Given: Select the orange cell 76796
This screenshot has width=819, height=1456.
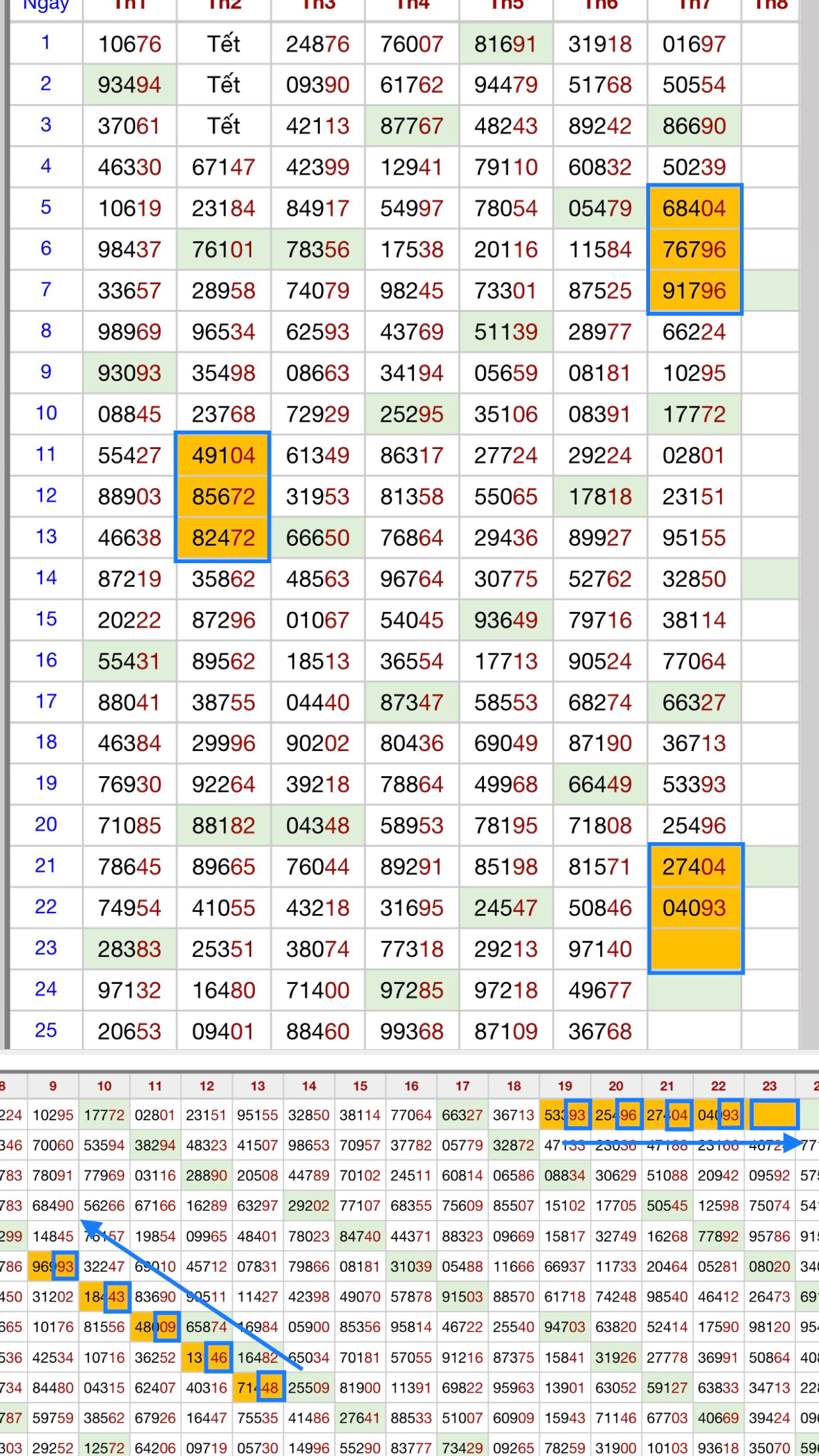Looking at the screenshot, I should click(694, 249).
